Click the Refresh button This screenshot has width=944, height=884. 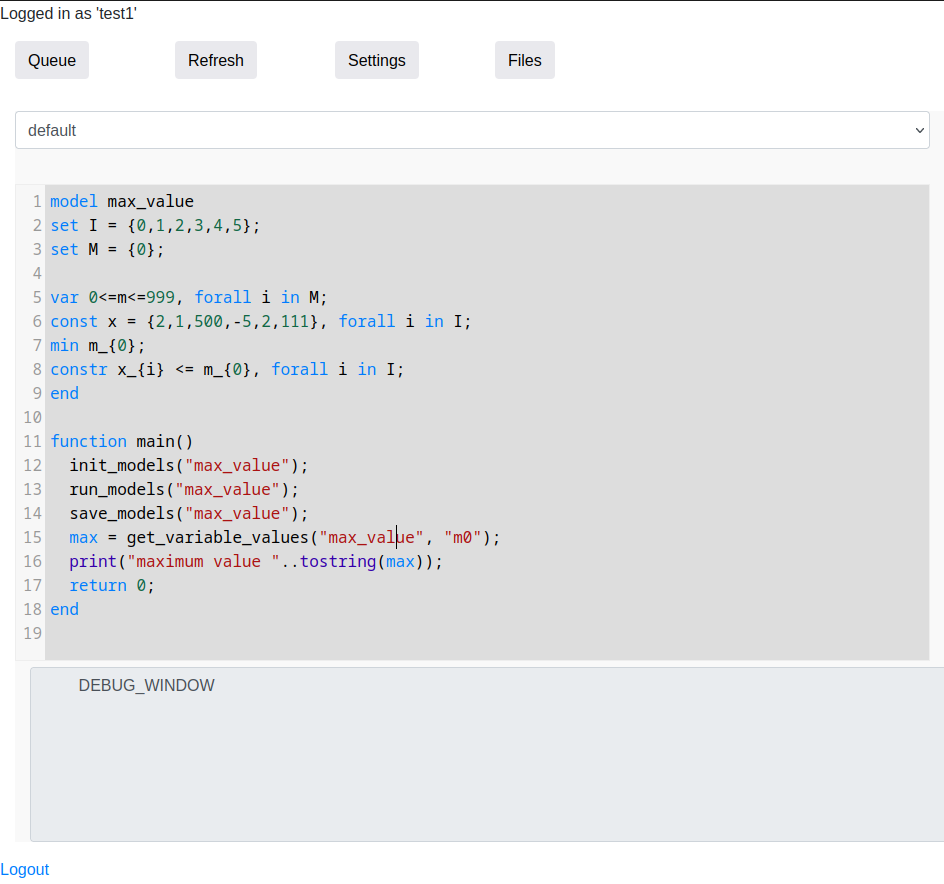tap(215, 60)
